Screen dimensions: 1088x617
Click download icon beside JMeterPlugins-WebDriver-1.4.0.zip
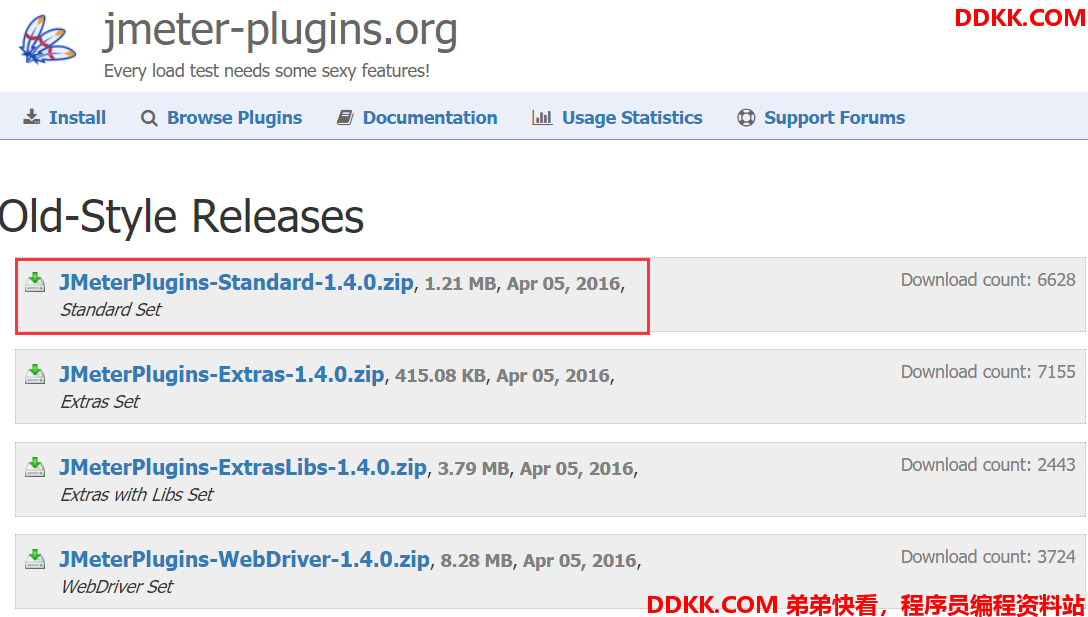click(x=35, y=559)
